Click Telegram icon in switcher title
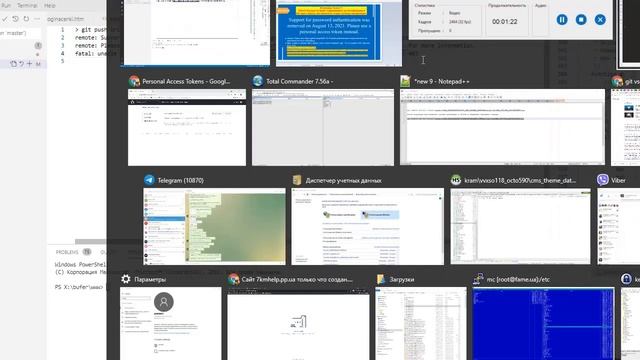Screen dimensions: 640x360 pos(149,180)
